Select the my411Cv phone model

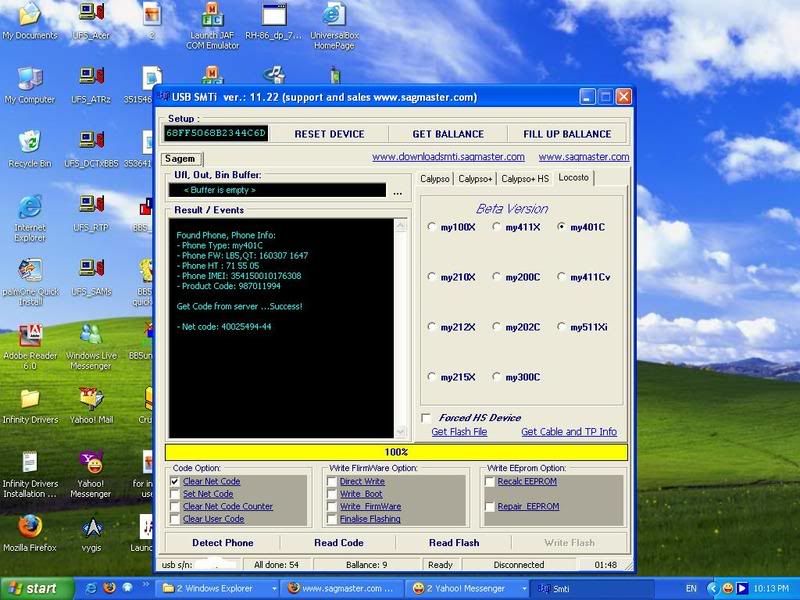(x=561, y=277)
